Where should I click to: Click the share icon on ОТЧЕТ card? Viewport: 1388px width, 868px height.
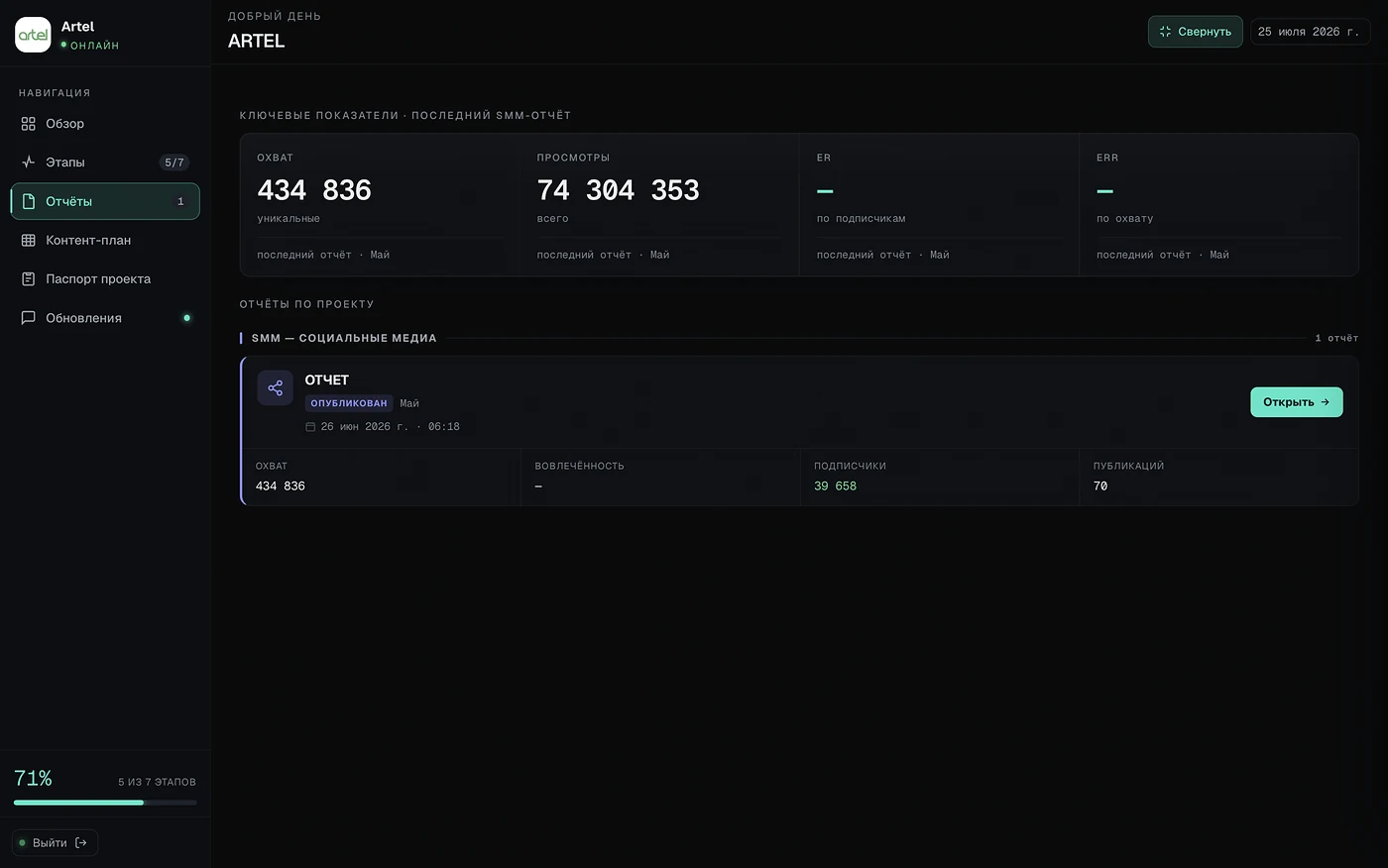[276, 388]
